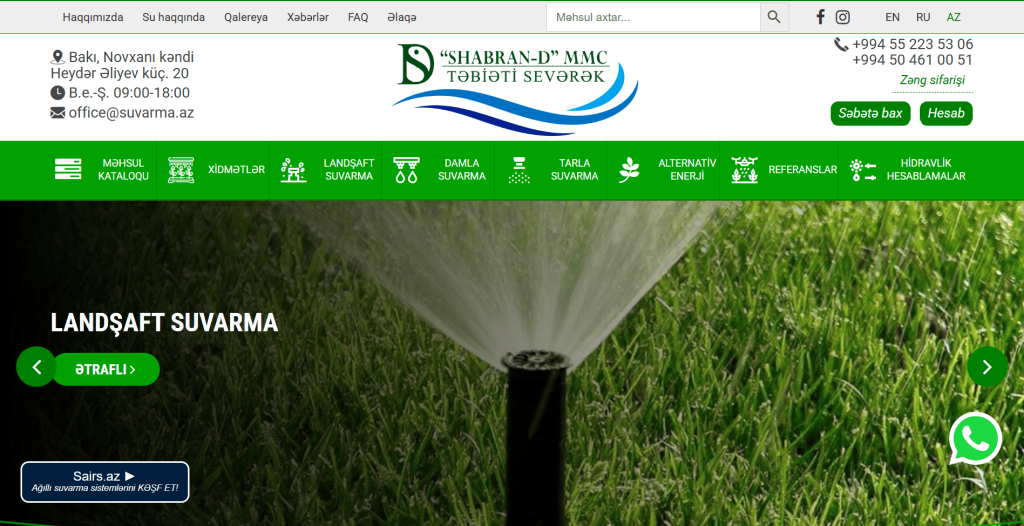Click the Hesab account button
The image size is (1024, 526).
pyautogui.click(x=946, y=113)
